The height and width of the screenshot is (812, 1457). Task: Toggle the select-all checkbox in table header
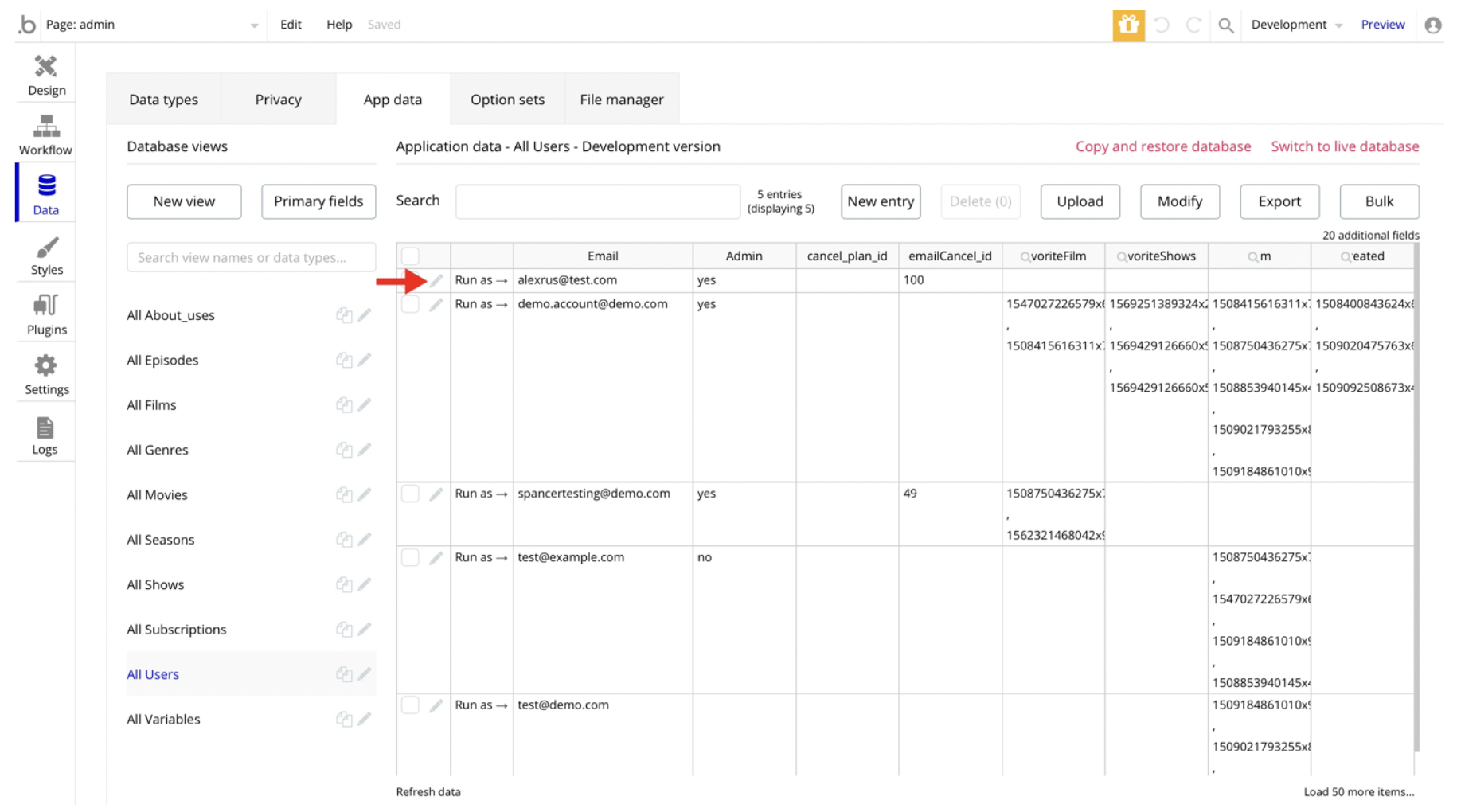(410, 256)
